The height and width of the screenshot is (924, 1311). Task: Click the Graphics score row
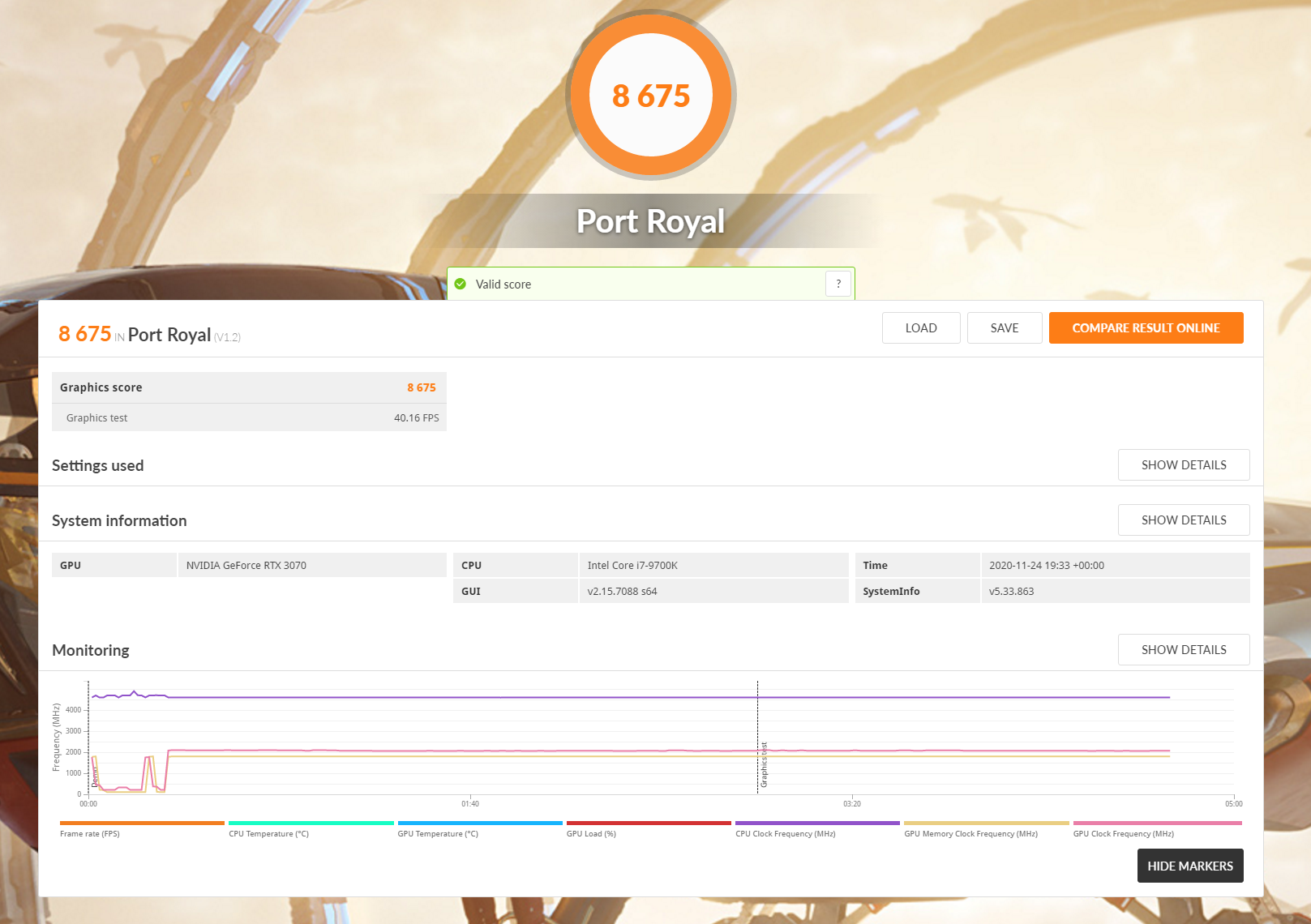248,387
